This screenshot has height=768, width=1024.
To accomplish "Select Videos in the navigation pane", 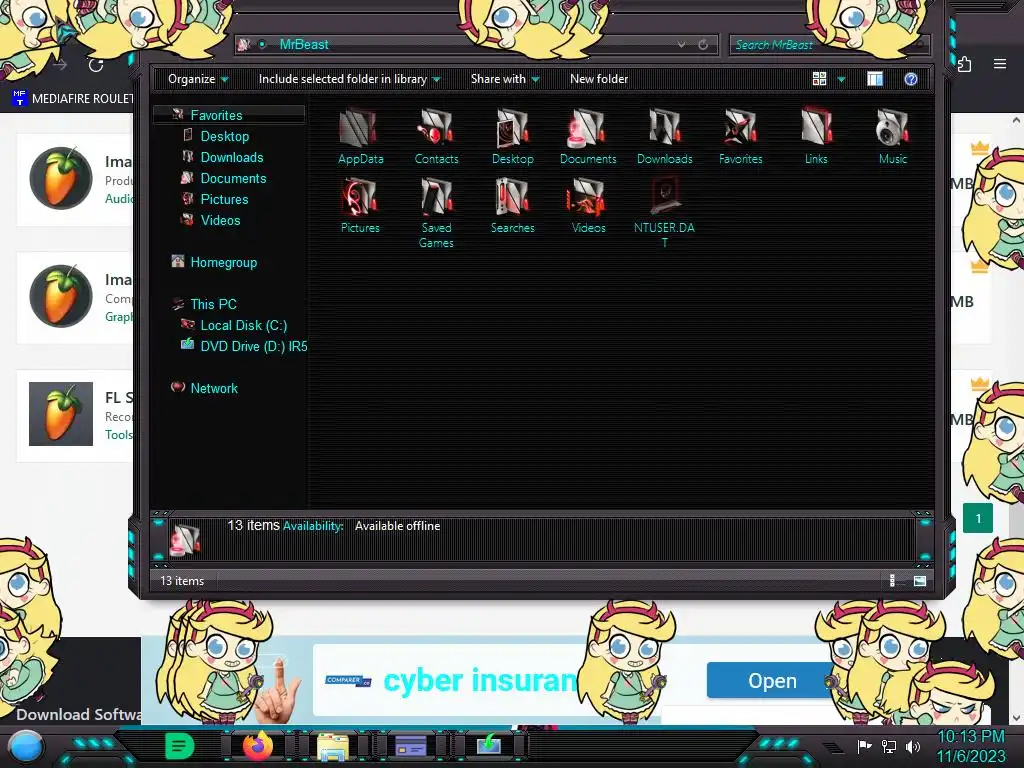I will tap(220, 220).
